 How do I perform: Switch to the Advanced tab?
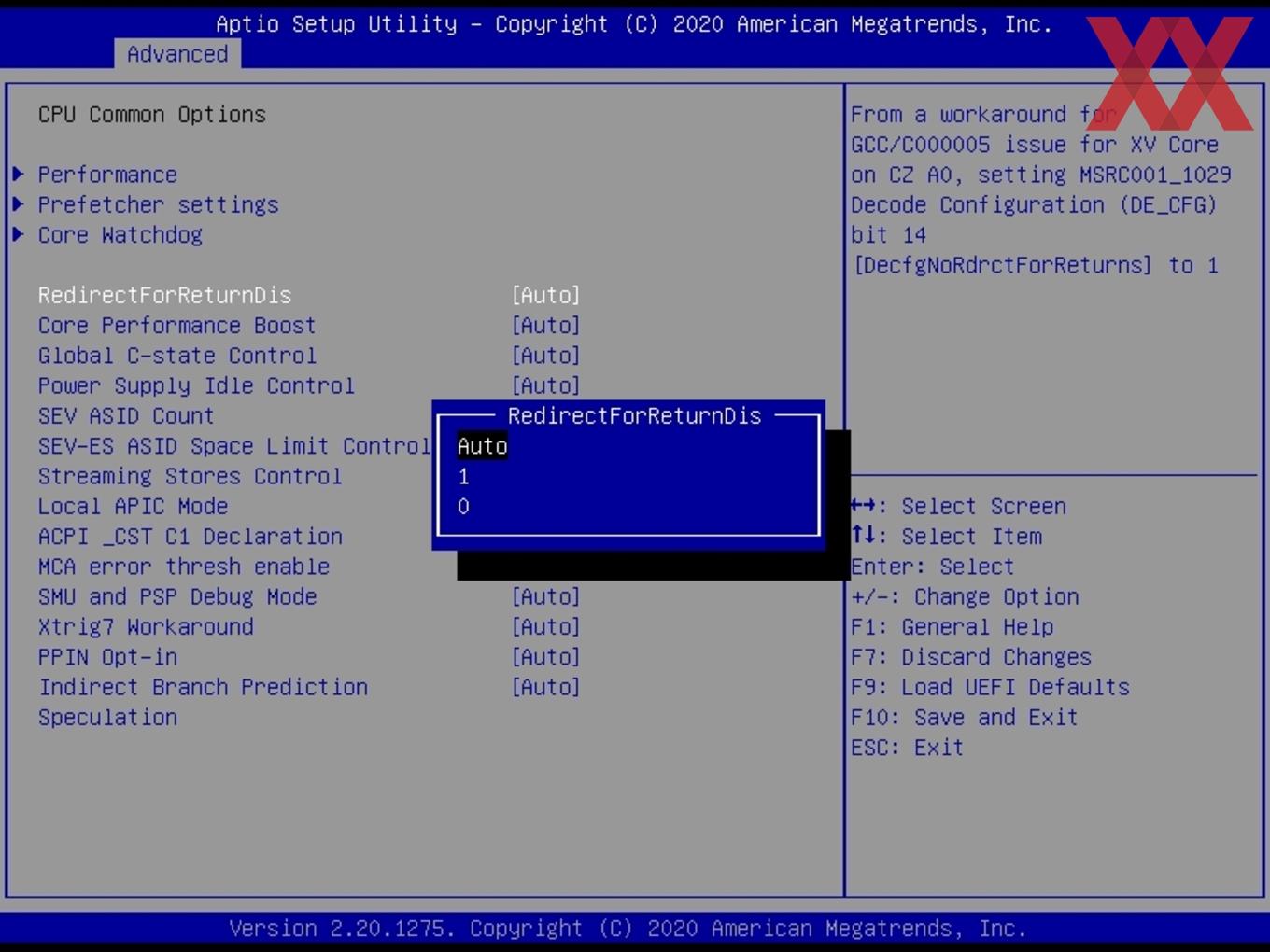[177, 54]
